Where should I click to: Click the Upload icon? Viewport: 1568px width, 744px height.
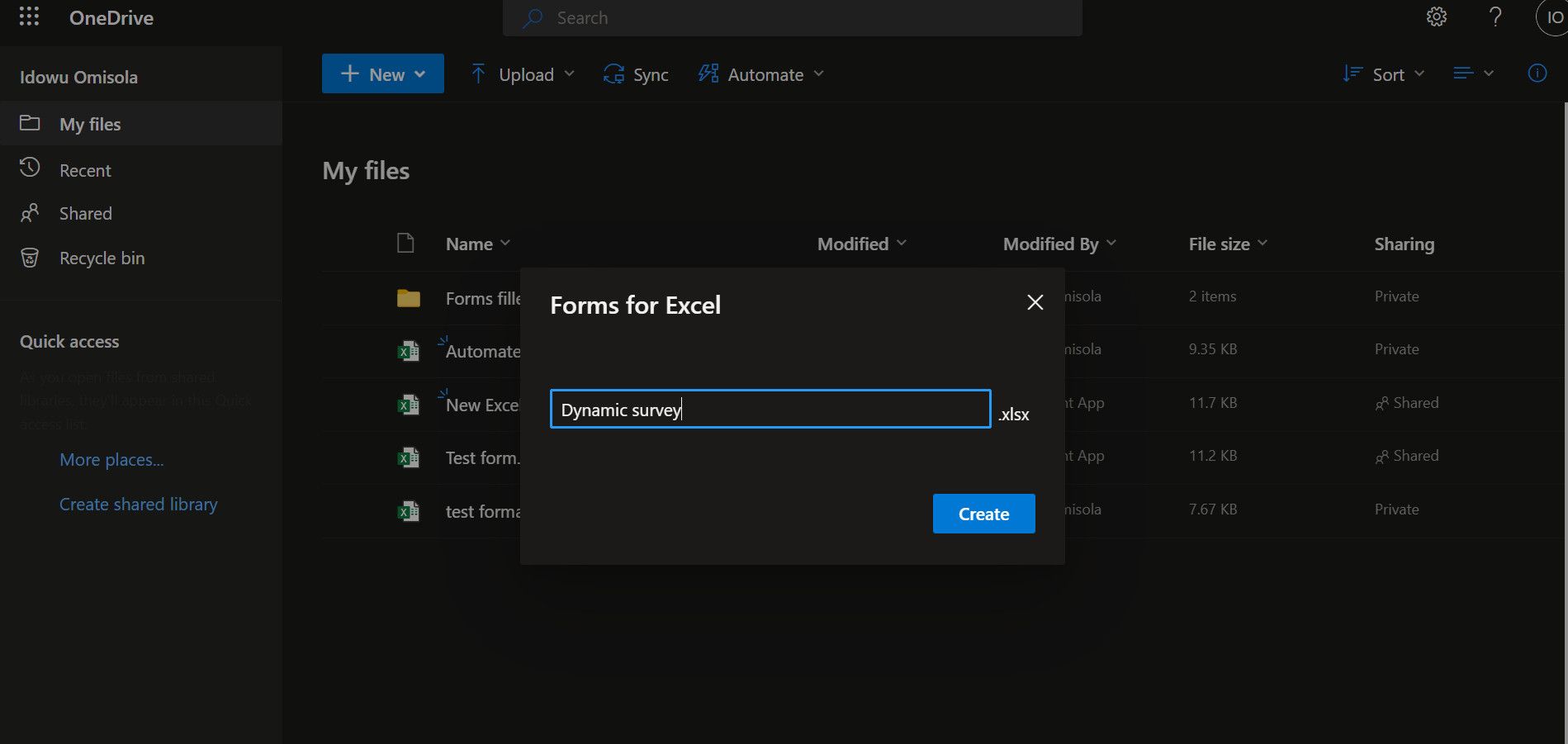[479, 73]
